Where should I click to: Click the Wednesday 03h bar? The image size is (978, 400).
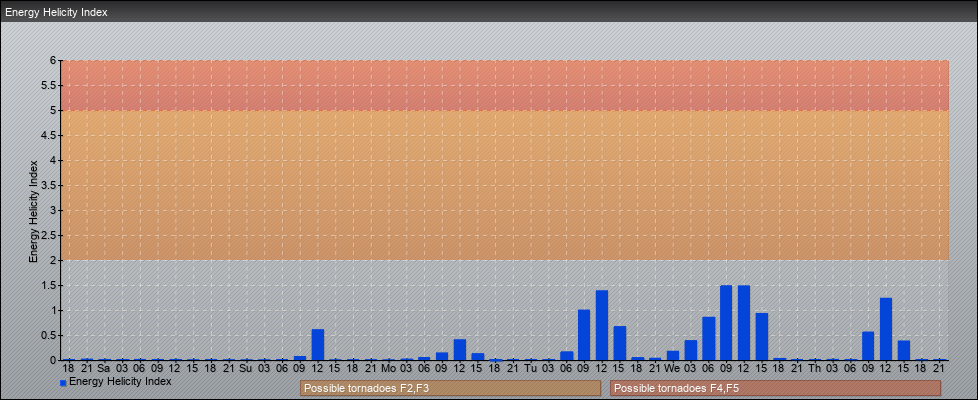pos(690,350)
